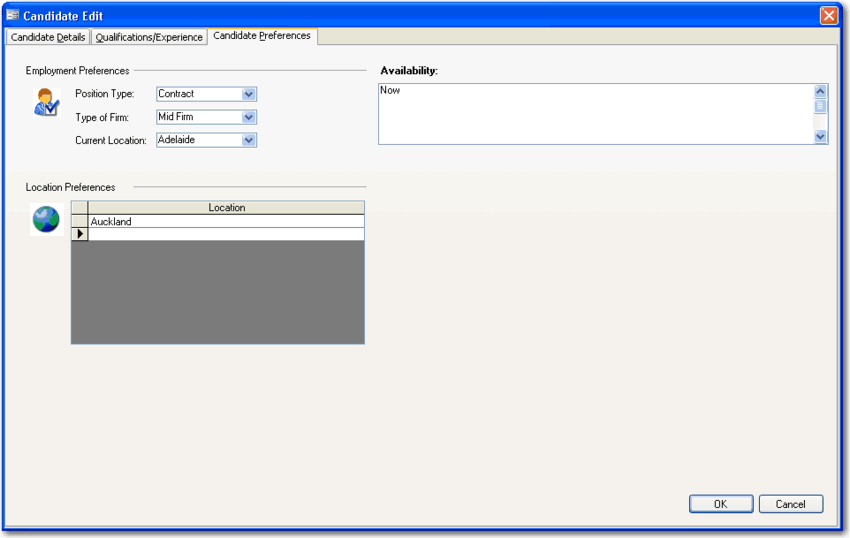Switch to the Candidate Details tab

pyautogui.click(x=48, y=37)
